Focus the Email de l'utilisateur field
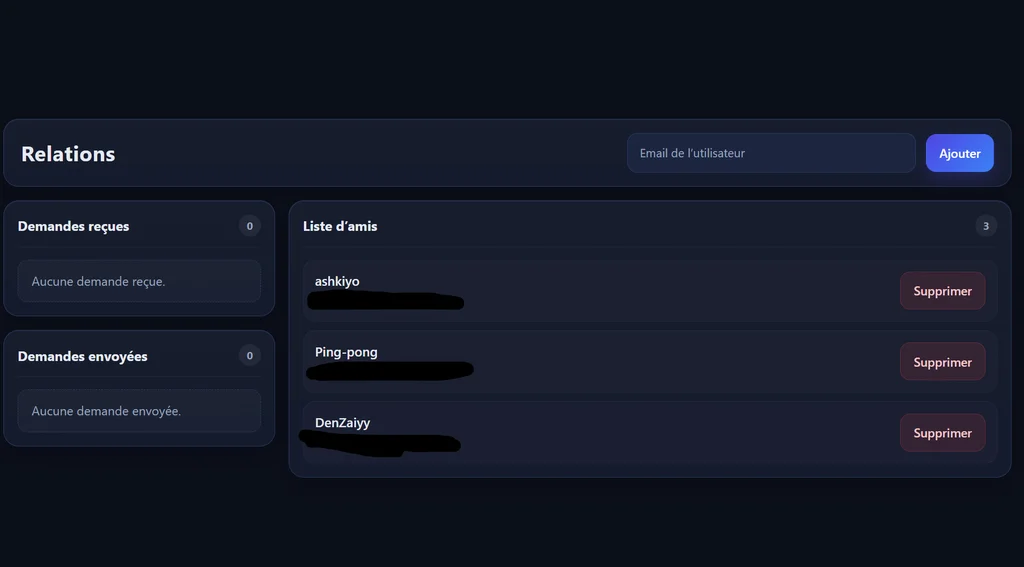The height and width of the screenshot is (567, 1024). (x=770, y=153)
